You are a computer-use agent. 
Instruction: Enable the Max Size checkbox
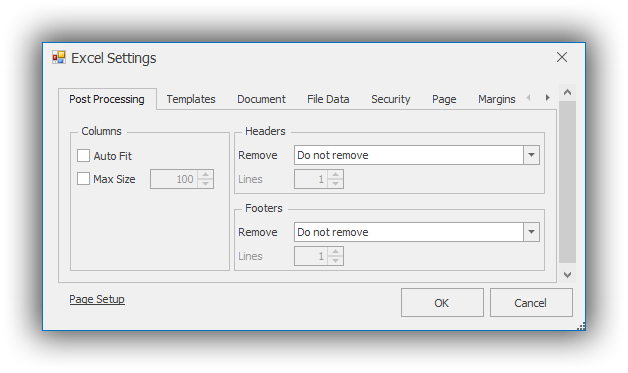(x=83, y=179)
